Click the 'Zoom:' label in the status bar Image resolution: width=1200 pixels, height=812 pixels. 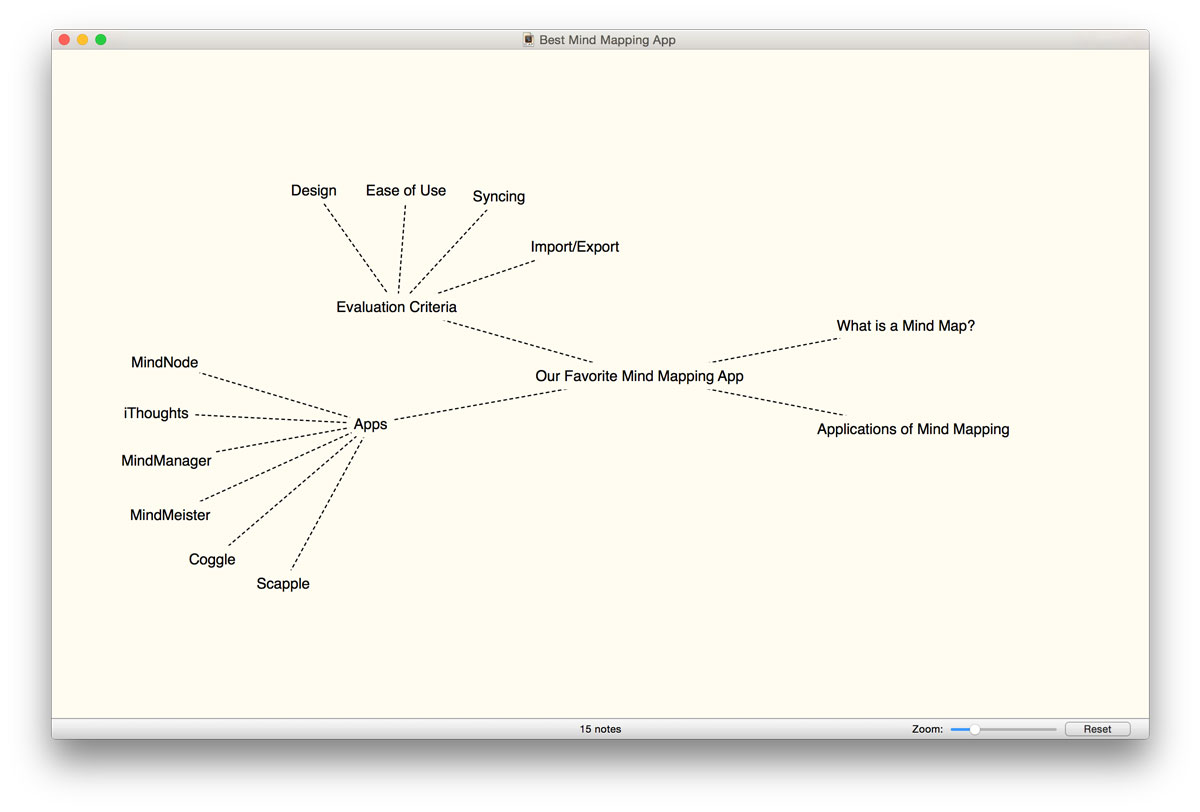927,729
